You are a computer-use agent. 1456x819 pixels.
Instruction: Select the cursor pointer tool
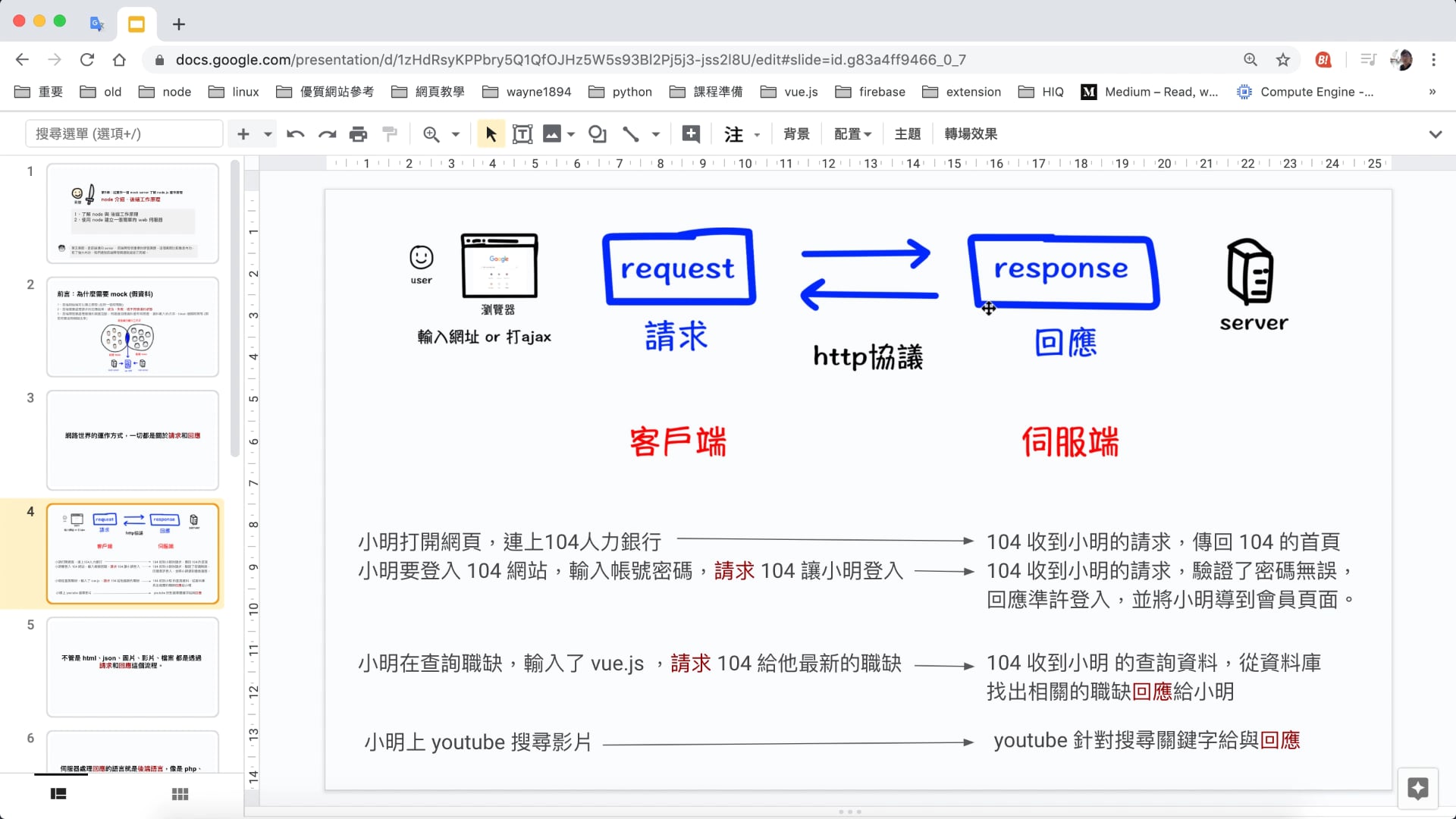pos(491,134)
